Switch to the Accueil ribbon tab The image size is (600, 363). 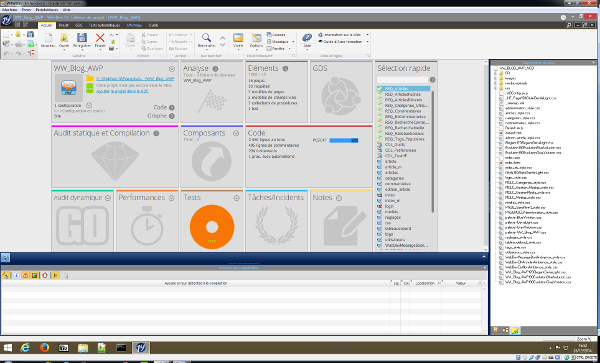pos(47,25)
